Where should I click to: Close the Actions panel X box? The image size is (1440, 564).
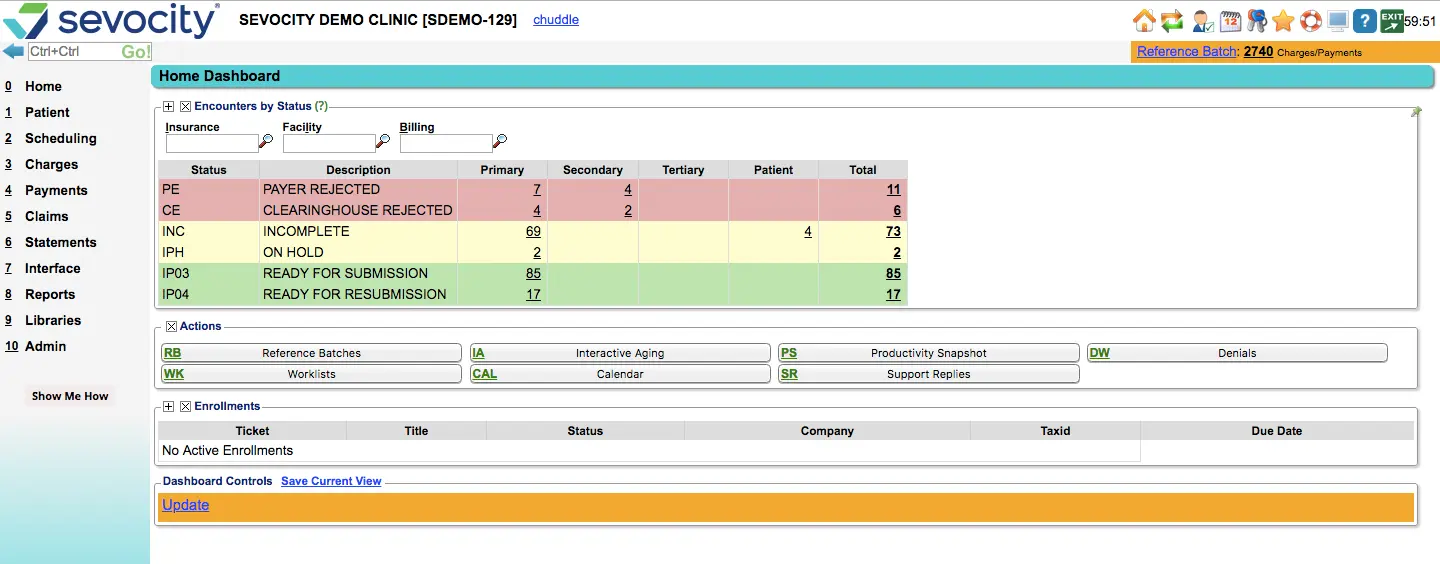tap(171, 326)
